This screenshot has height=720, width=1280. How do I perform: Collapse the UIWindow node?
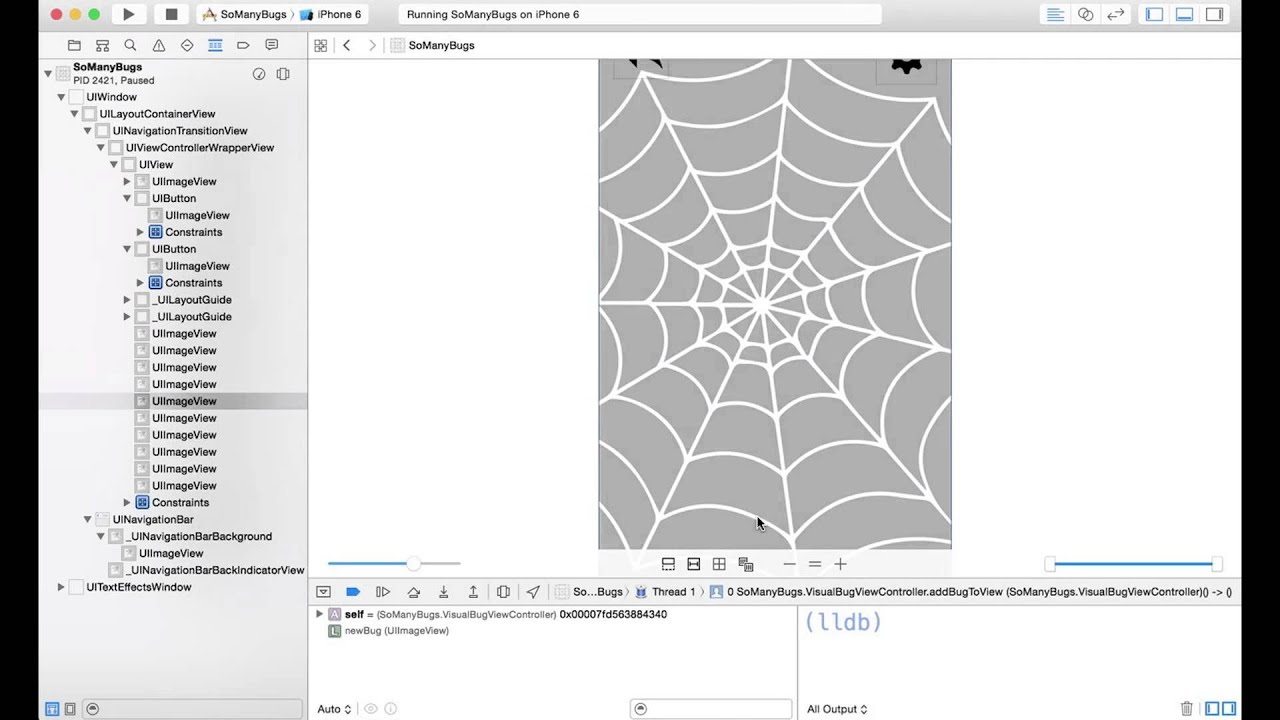pyautogui.click(x=61, y=97)
